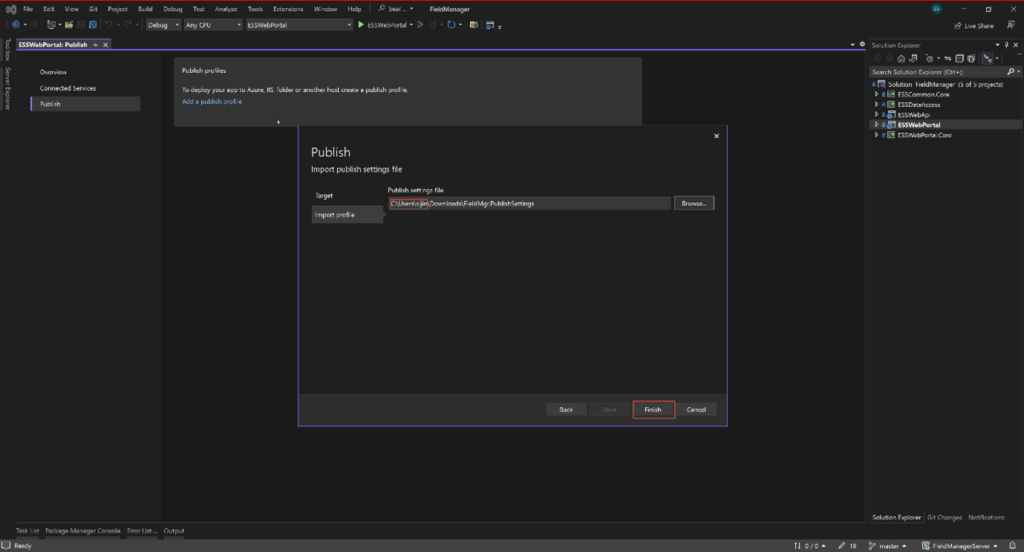Click the Finish button
Viewport: 1024px width, 552px height.
pos(653,410)
